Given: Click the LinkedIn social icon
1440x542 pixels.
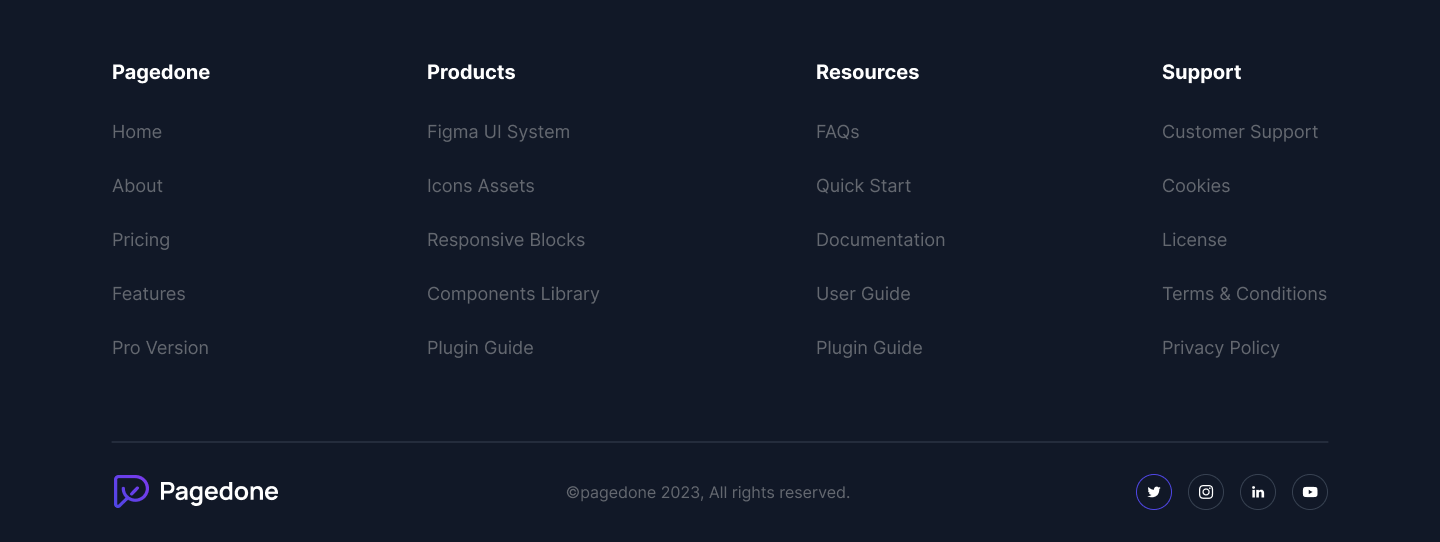Looking at the screenshot, I should 1258,492.
